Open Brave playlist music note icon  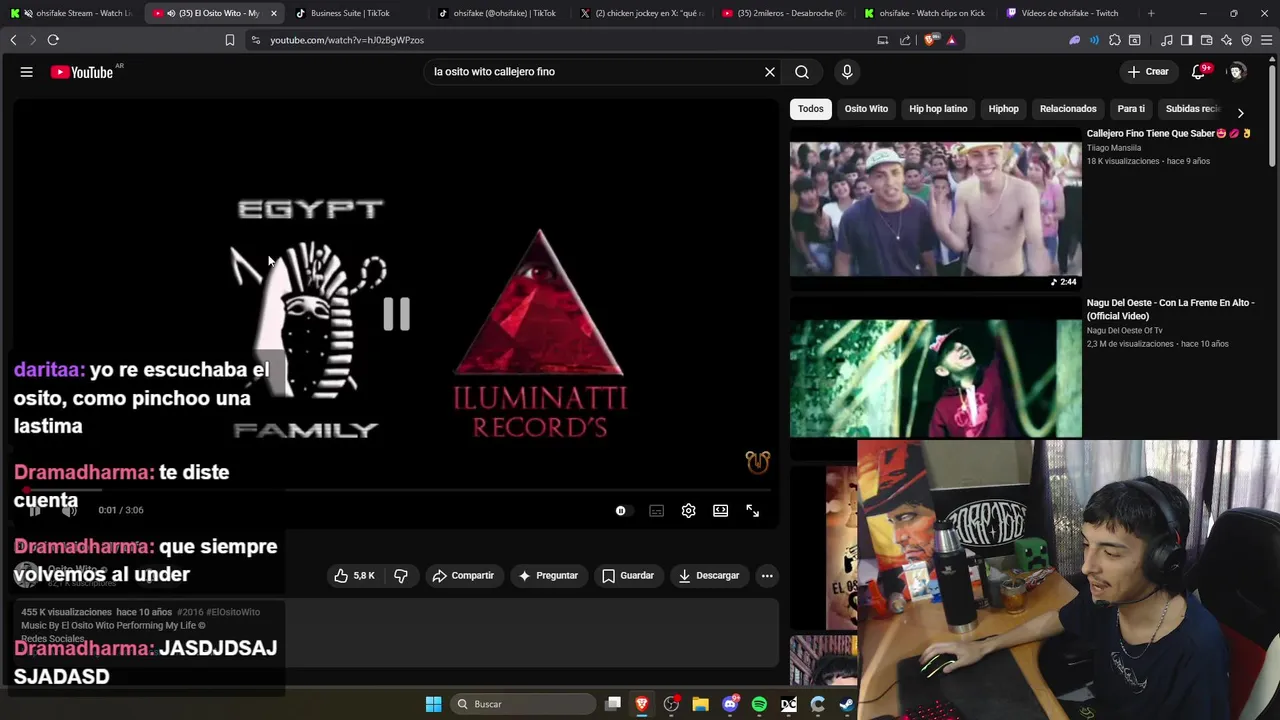pos(1167,40)
